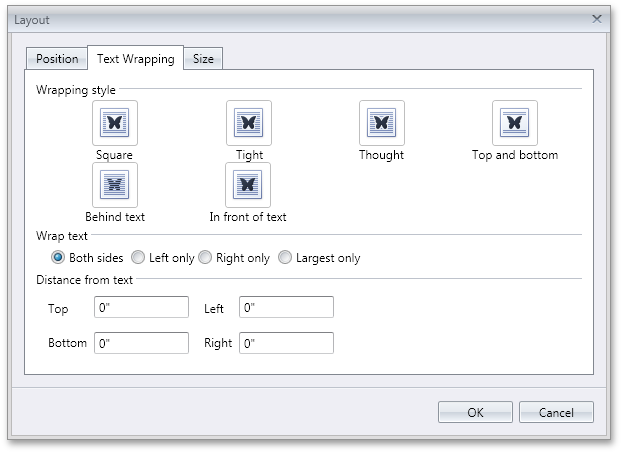Enable the Both sides radio button
Screen dimensions: 624x455
point(58,258)
